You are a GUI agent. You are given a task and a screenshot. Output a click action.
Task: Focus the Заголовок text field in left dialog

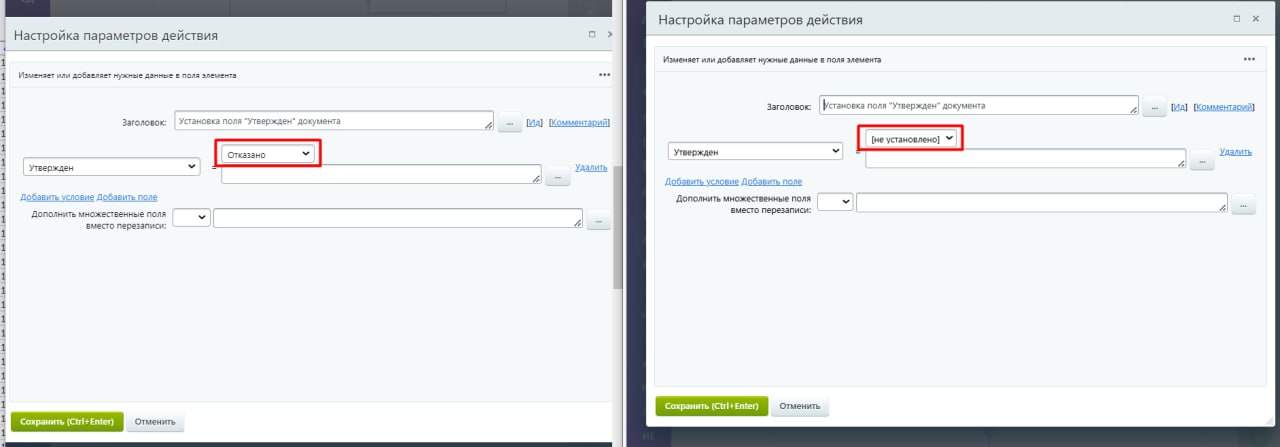point(334,121)
